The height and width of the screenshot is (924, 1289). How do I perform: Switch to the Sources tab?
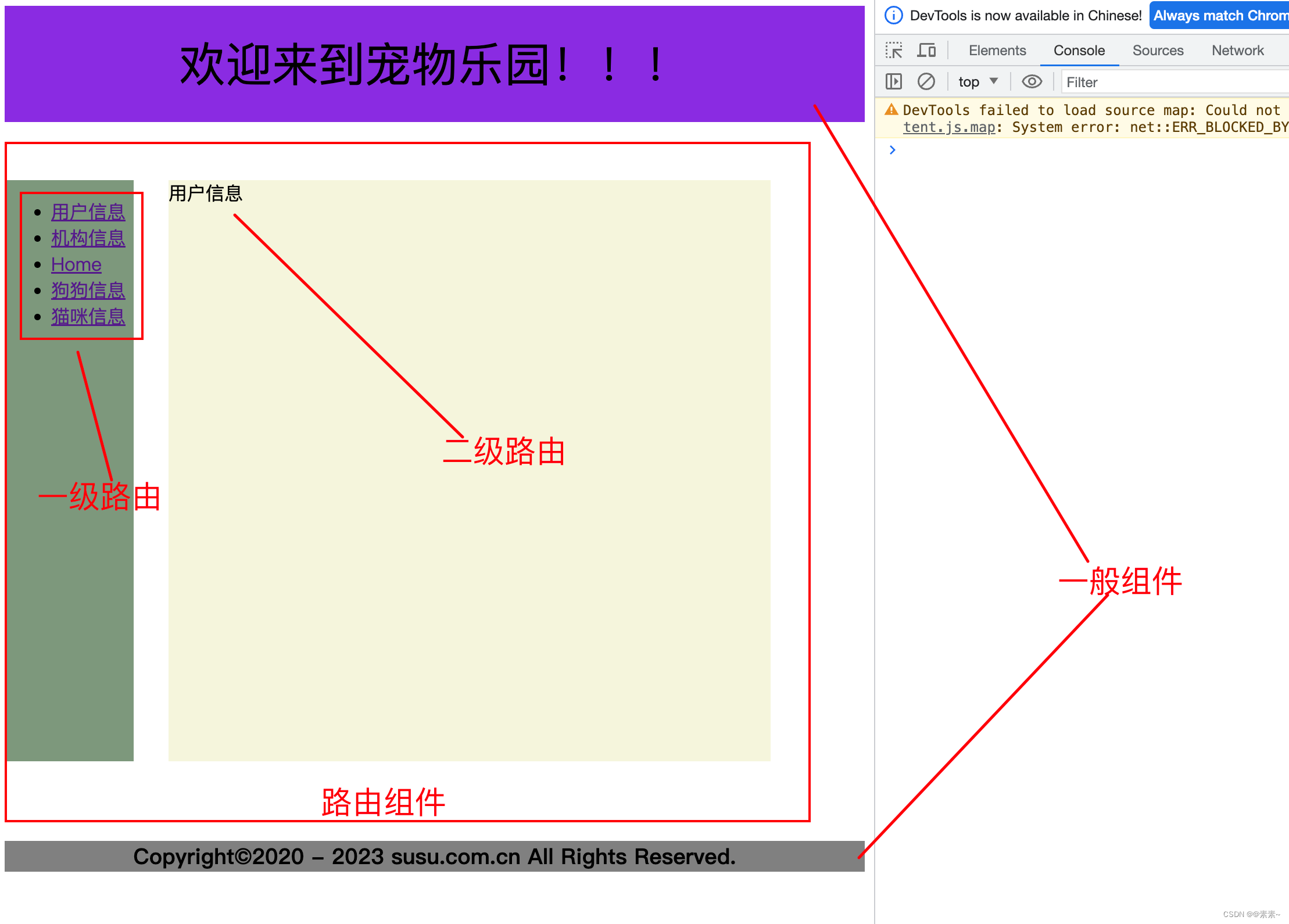pyautogui.click(x=1158, y=51)
